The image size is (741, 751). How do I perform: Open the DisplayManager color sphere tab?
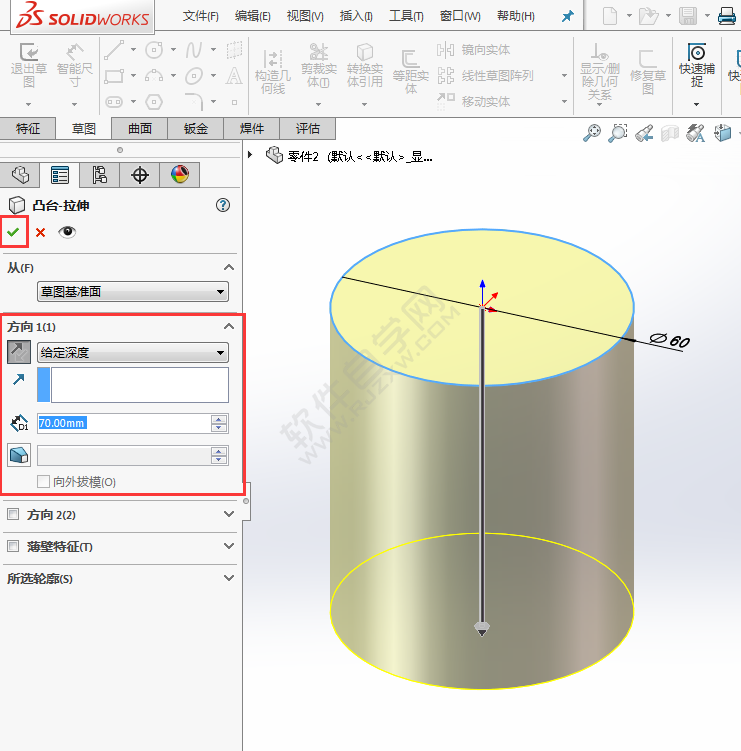(x=179, y=175)
